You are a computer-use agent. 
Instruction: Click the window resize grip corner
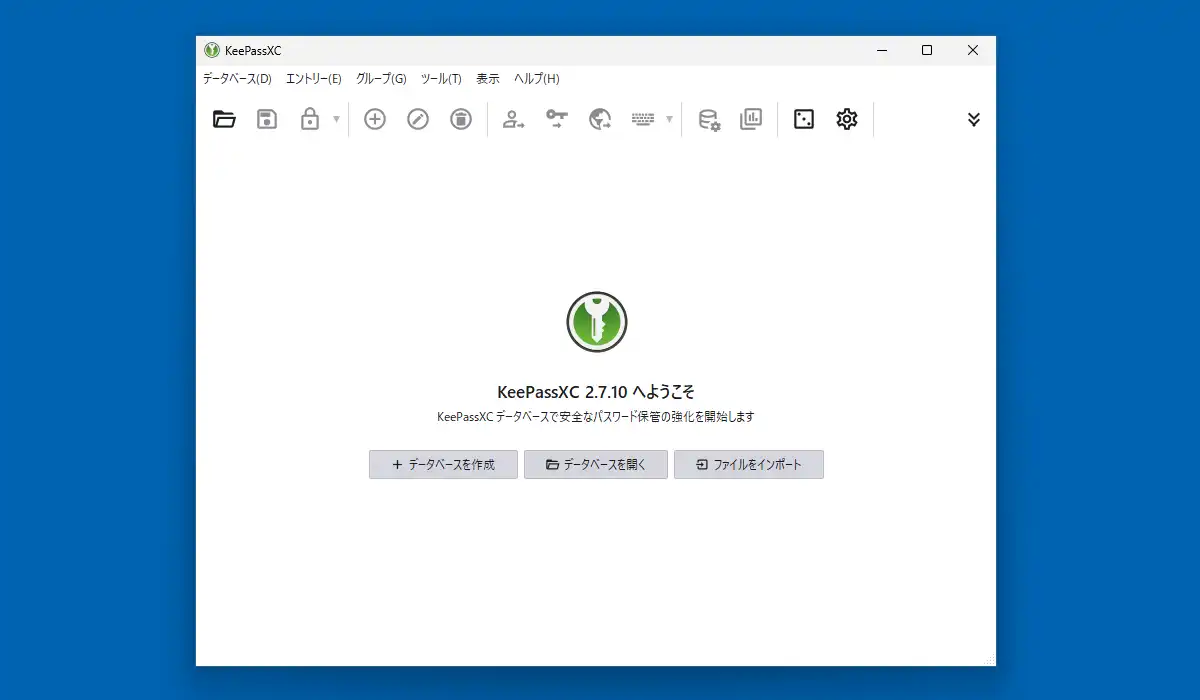989,659
